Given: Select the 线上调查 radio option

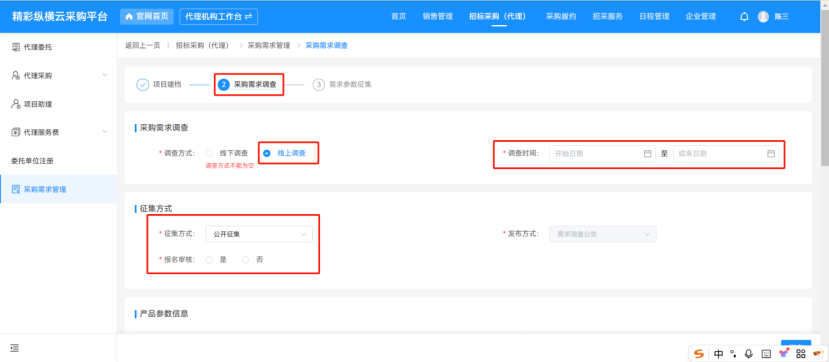Looking at the screenshot, I should [x=267, y=153].
